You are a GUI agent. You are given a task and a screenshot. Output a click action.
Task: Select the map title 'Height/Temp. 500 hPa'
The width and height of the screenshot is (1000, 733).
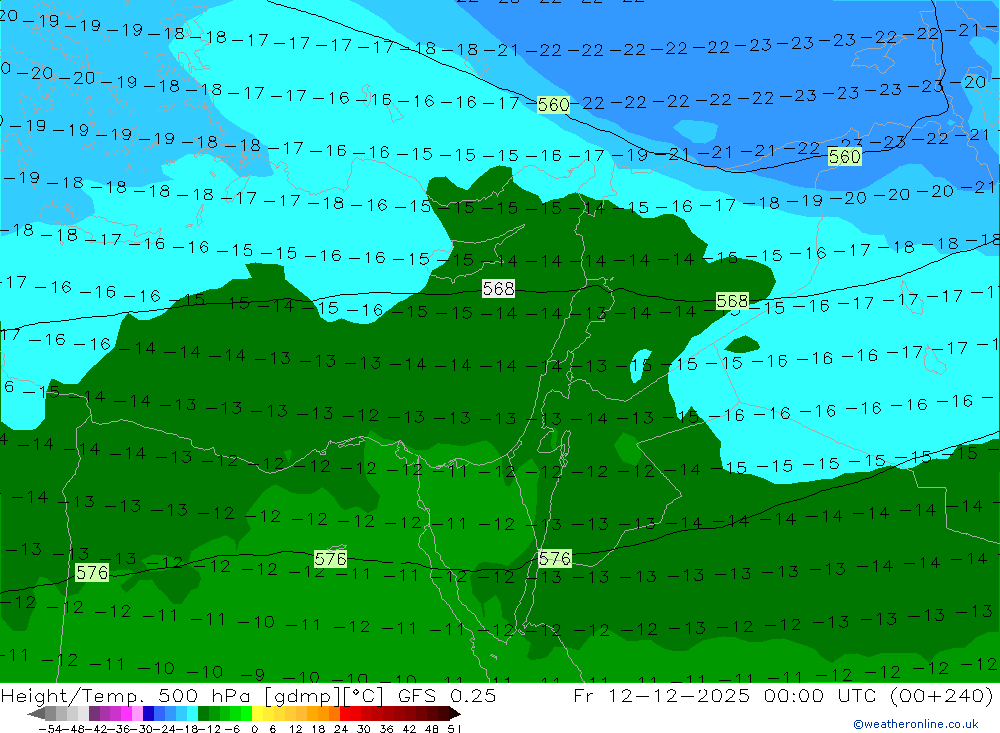pyautogui.click(x=126, y=695)
